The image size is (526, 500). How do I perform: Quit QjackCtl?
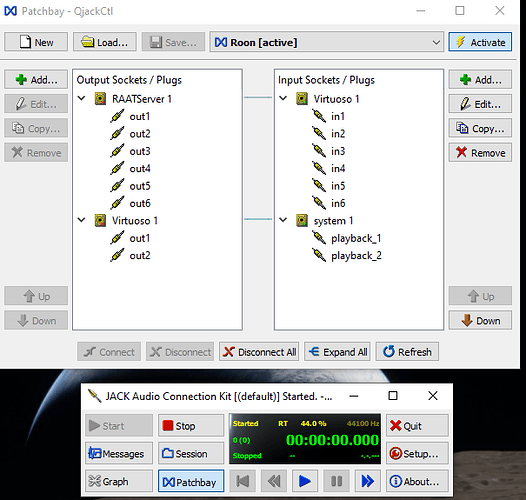[x=417, y=426]
